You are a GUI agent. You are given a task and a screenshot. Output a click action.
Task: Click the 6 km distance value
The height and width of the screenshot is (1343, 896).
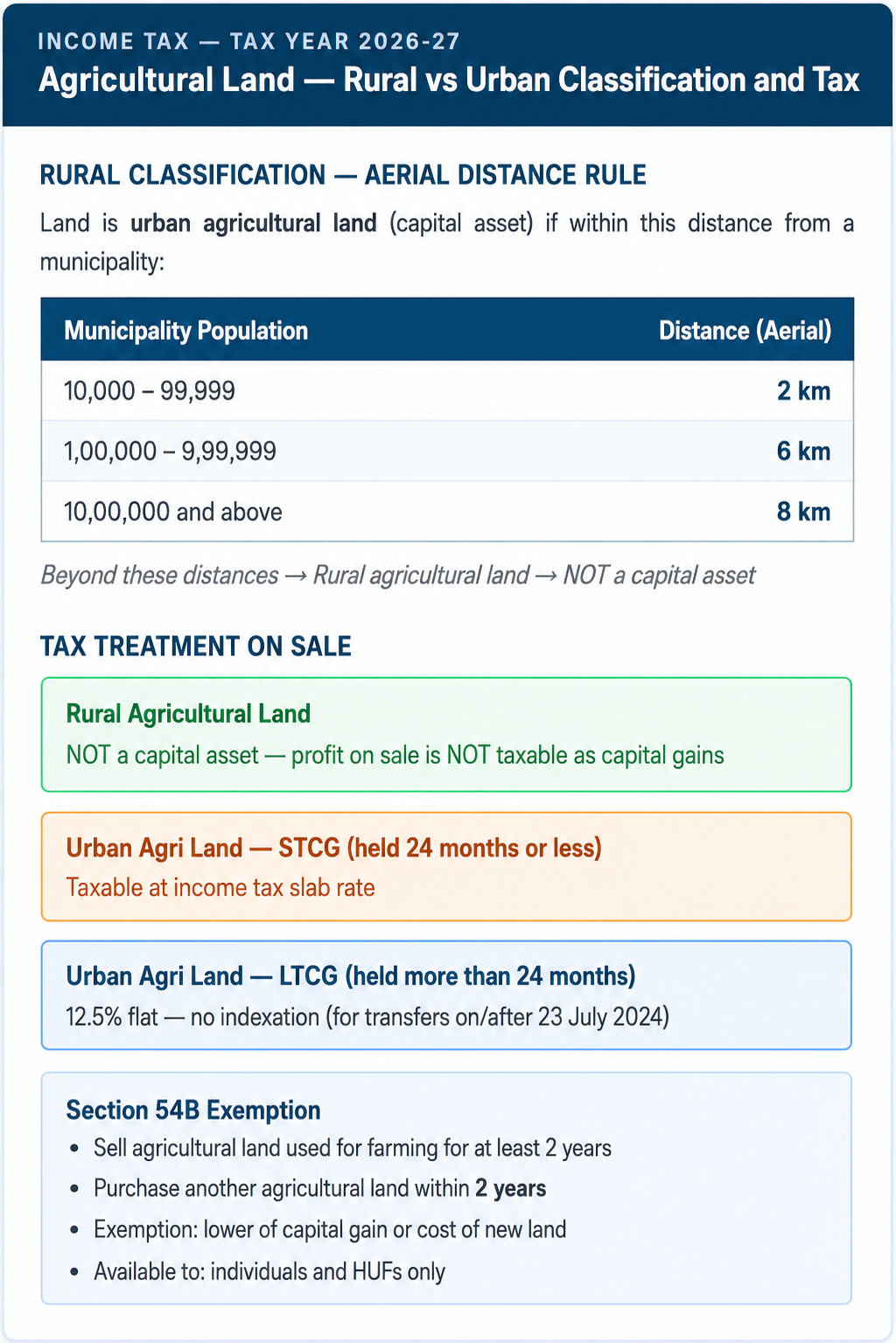pos(803,451)
